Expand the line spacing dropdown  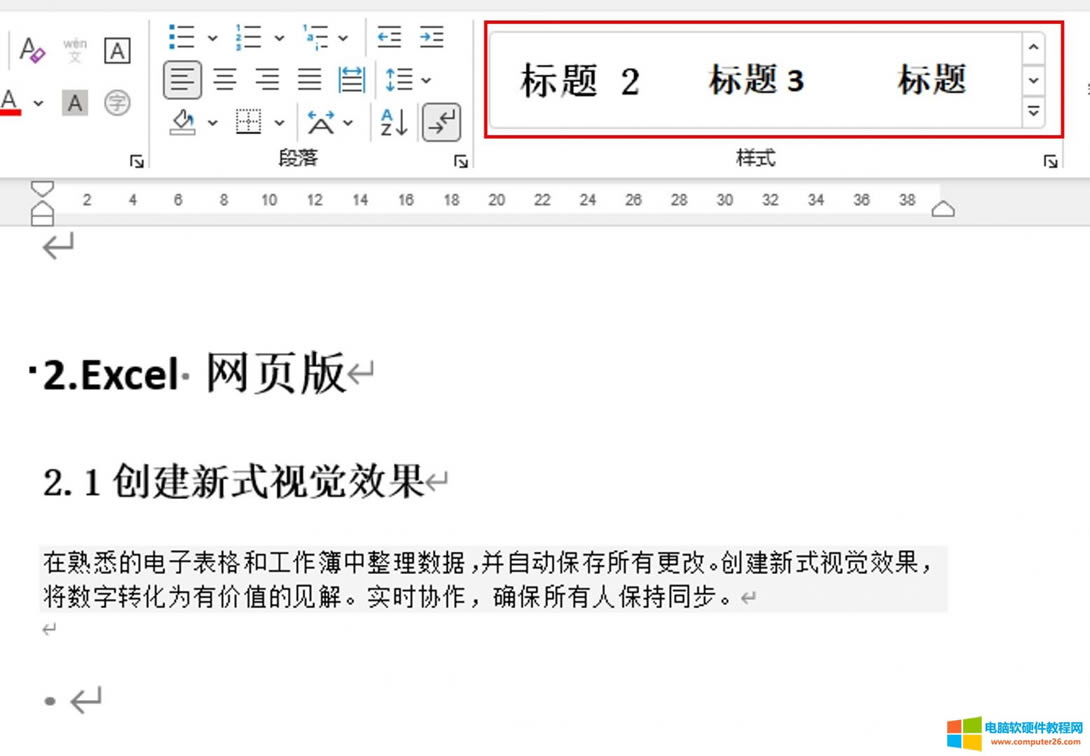[426, 80]
